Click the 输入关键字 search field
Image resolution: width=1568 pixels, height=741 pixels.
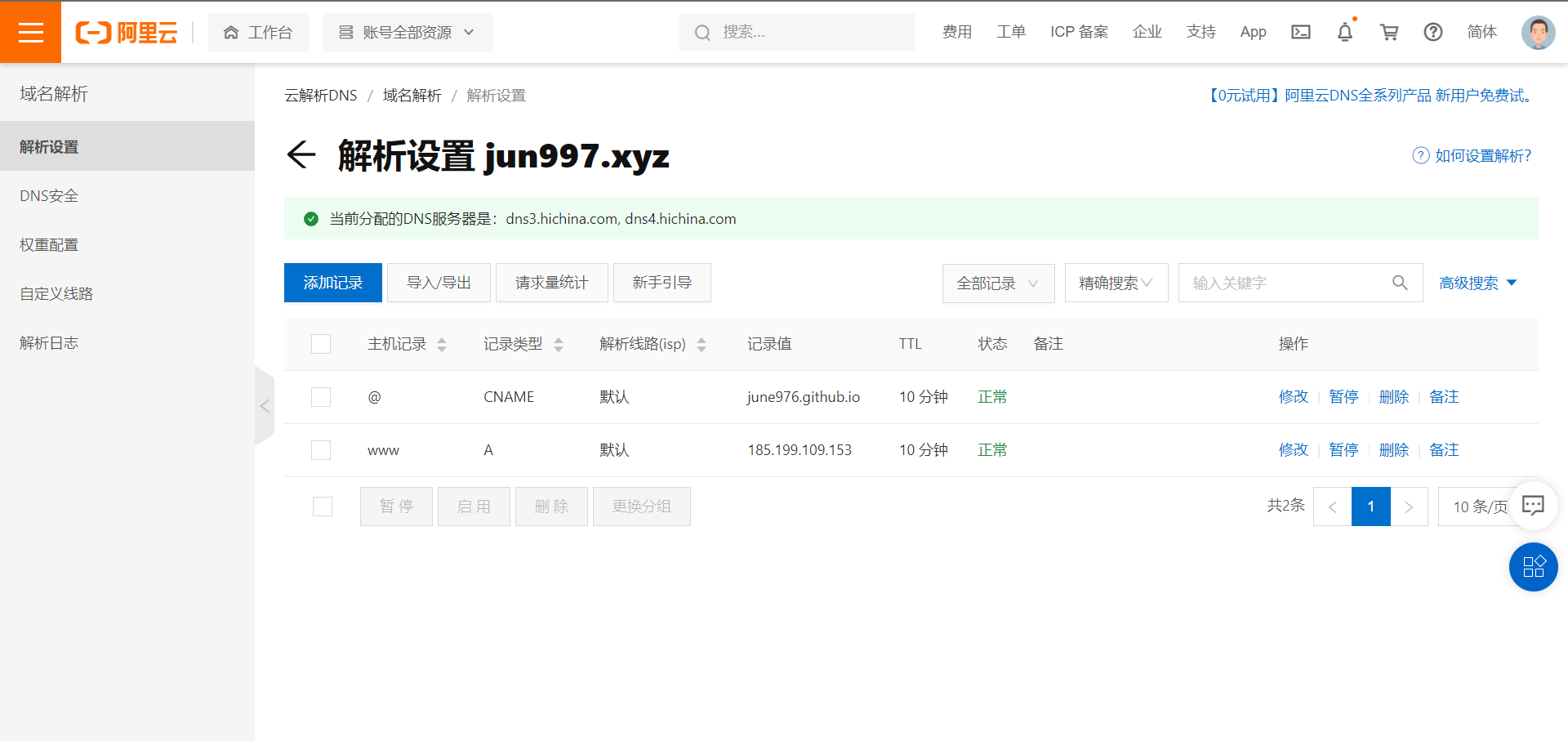tap(1286, 283)
